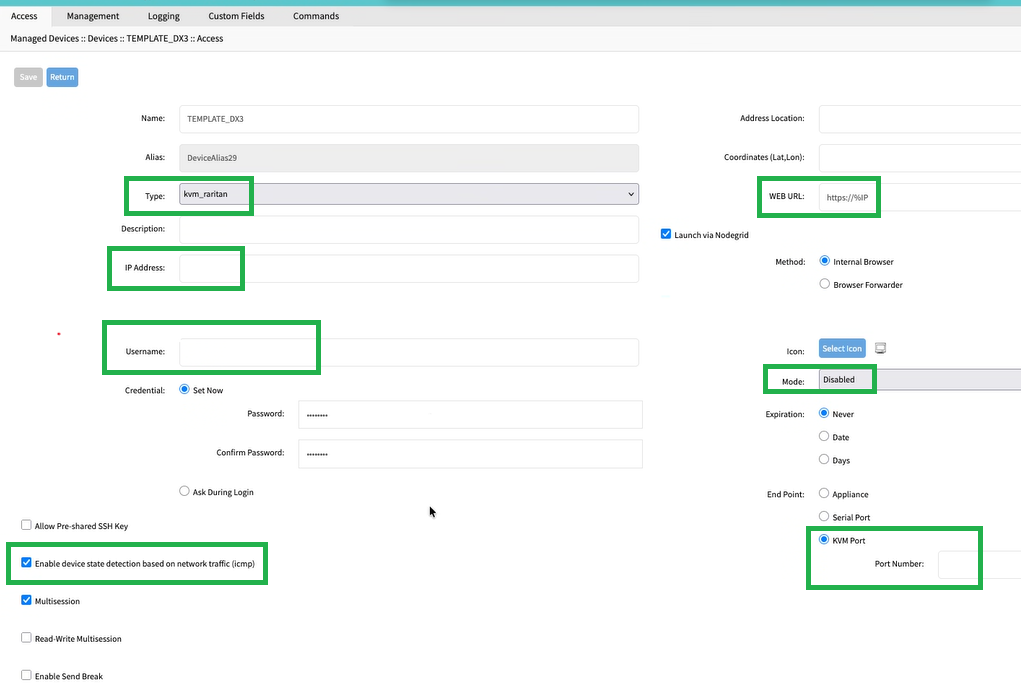This screenshot has height=696, width=1021.
Task: Click the Return button
Action: coord(62,77)
